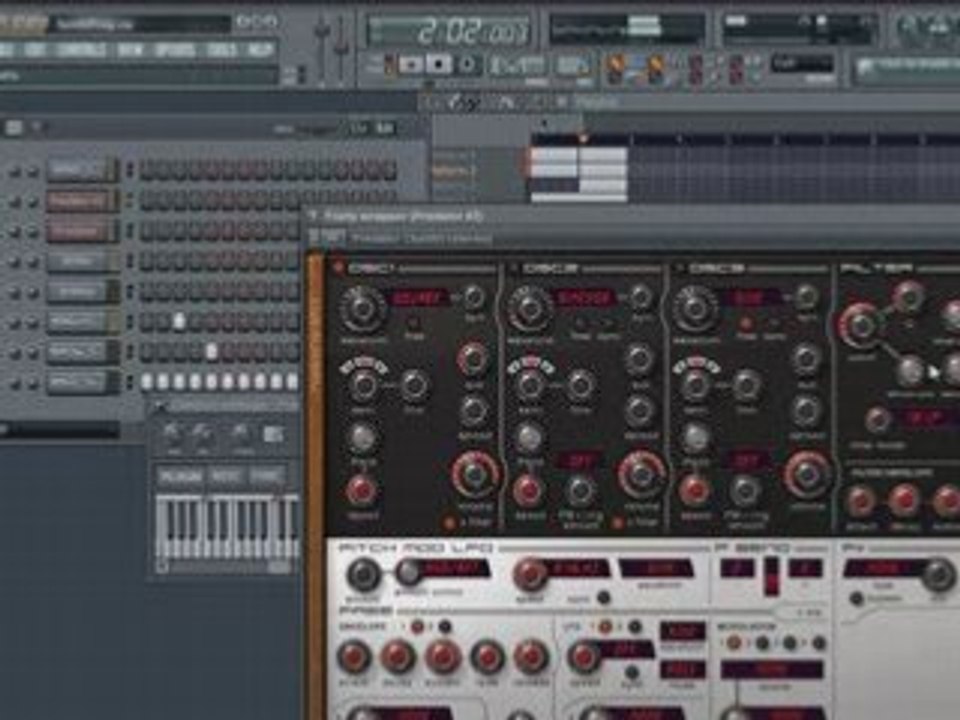Toggle off the lit step in the seventh channel row

pos(212,351)
